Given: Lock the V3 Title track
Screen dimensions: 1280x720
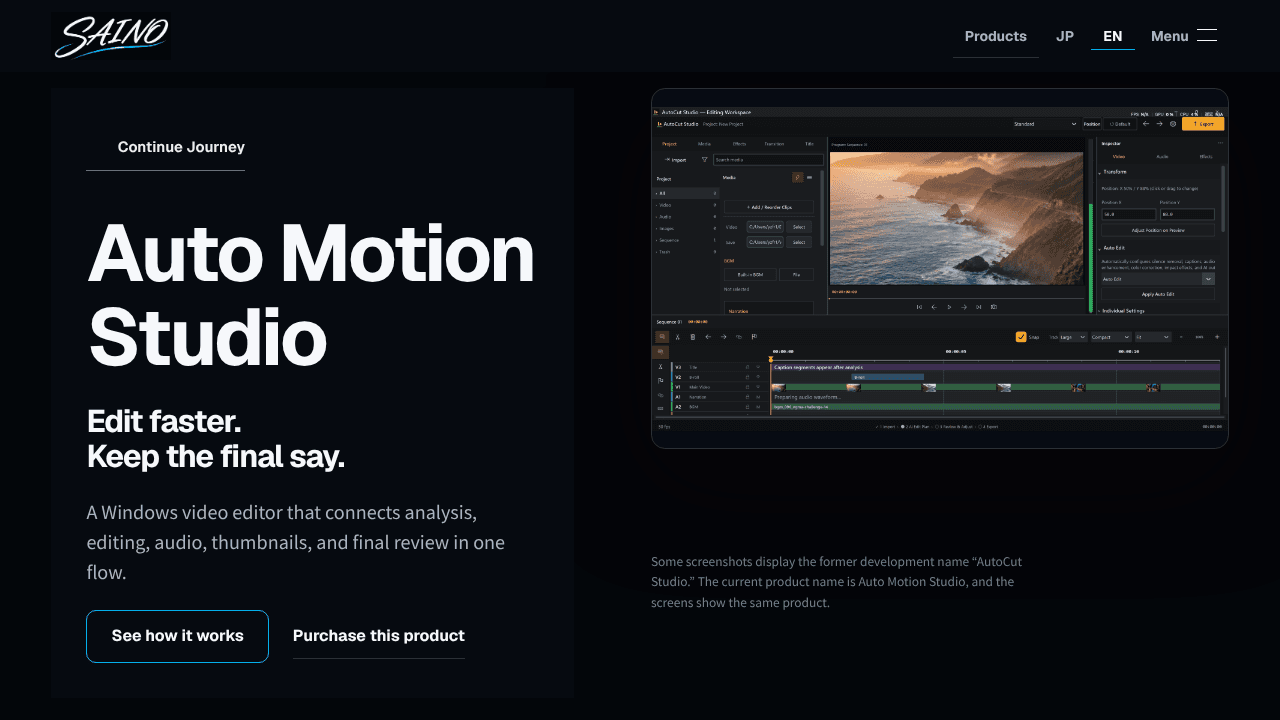Looking at the screenshot, I should pyautogui.click(x=747, y=367).
